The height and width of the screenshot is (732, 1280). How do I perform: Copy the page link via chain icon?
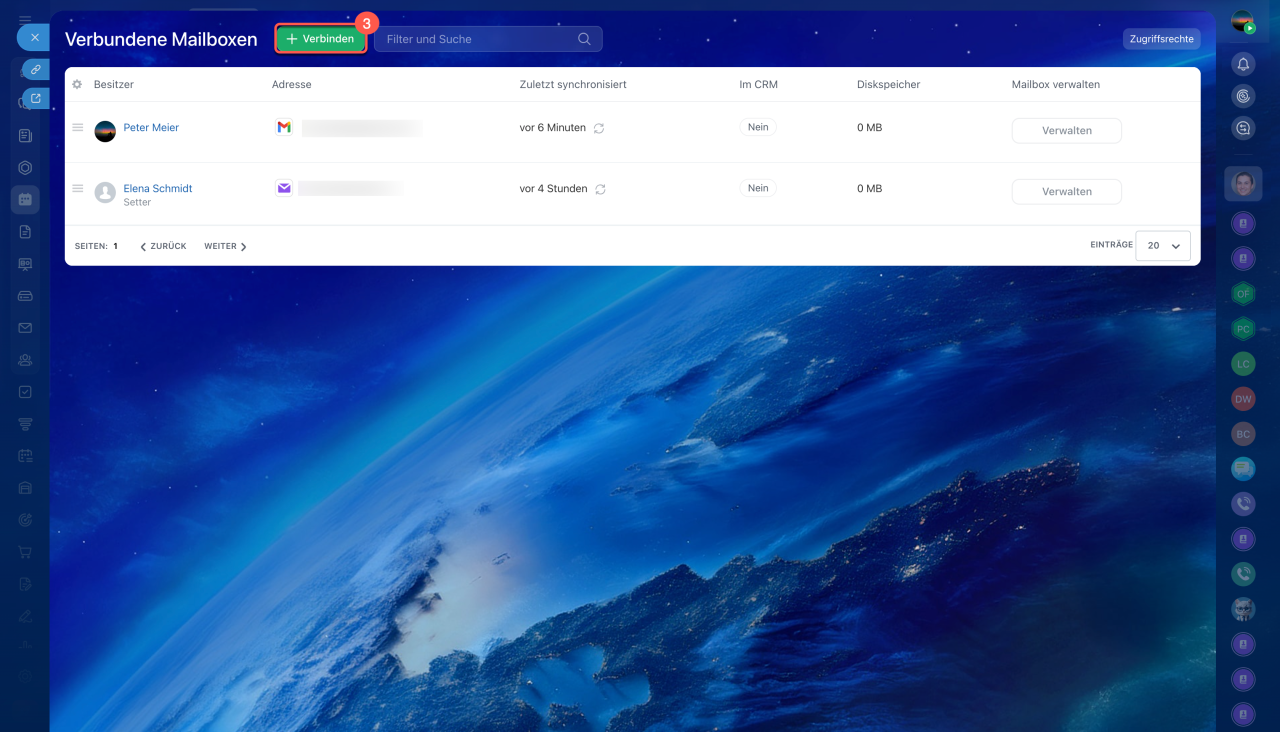[x=36, y=70]
